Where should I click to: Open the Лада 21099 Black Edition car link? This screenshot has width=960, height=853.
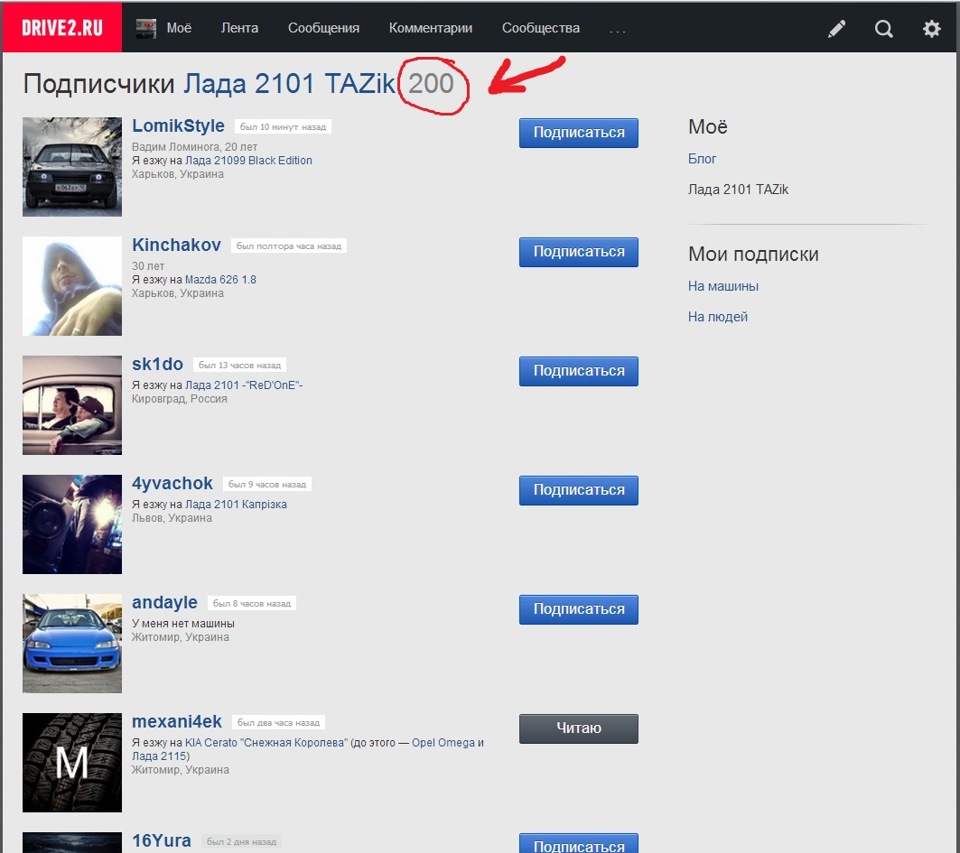tap(249, 160)
